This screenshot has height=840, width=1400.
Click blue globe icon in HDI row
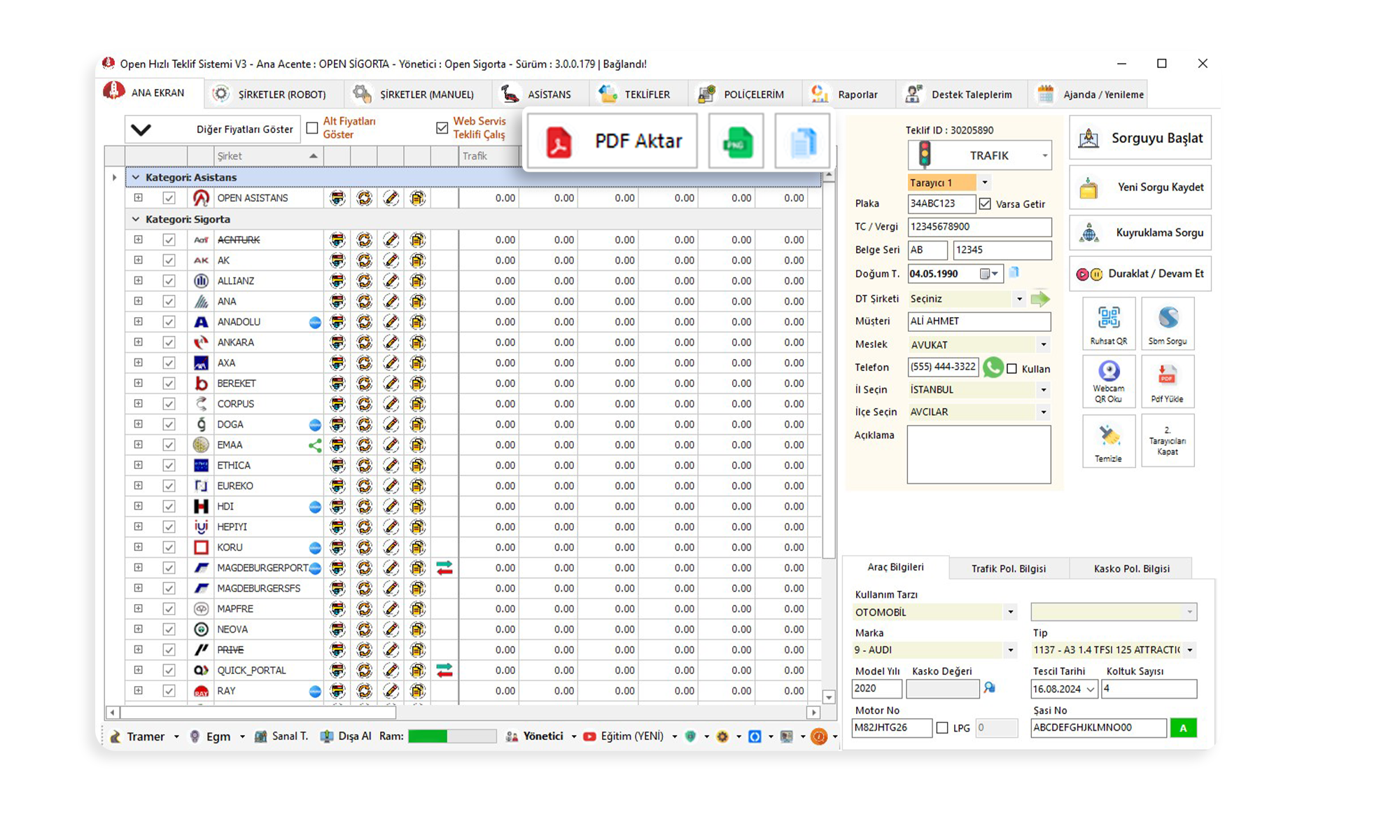[x=315, y=507]
